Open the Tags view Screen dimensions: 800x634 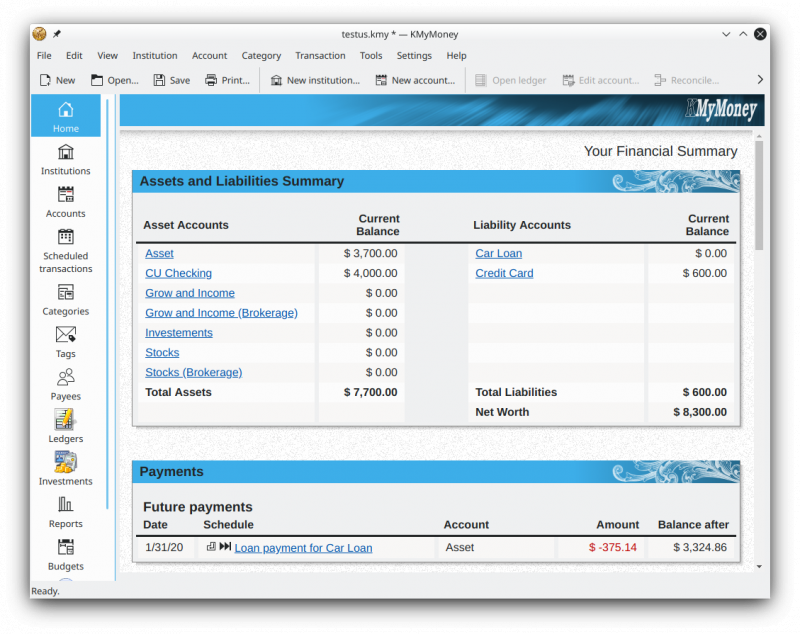pos(65,342)
